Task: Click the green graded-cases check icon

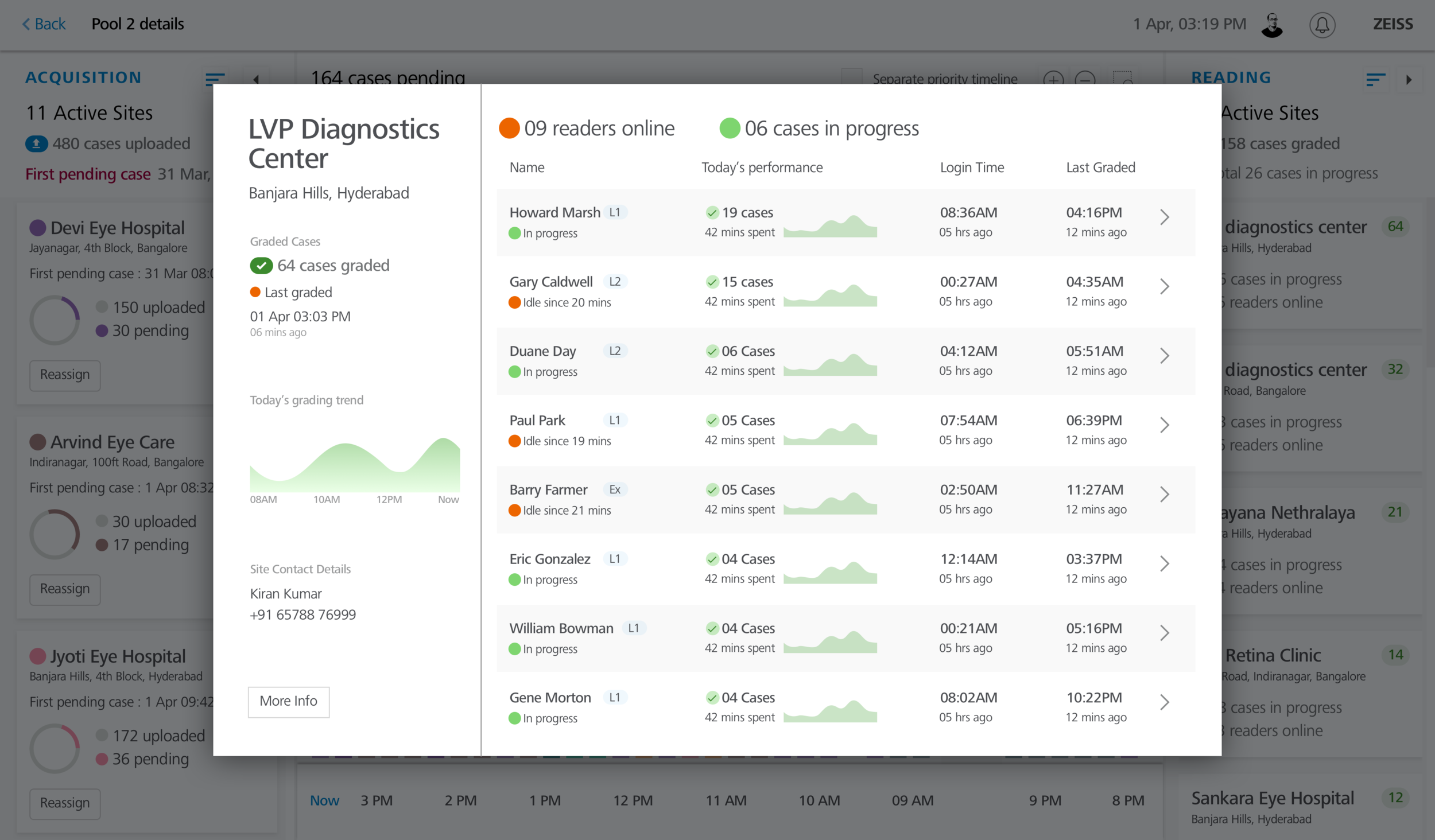Action: (x=261, y=266)
